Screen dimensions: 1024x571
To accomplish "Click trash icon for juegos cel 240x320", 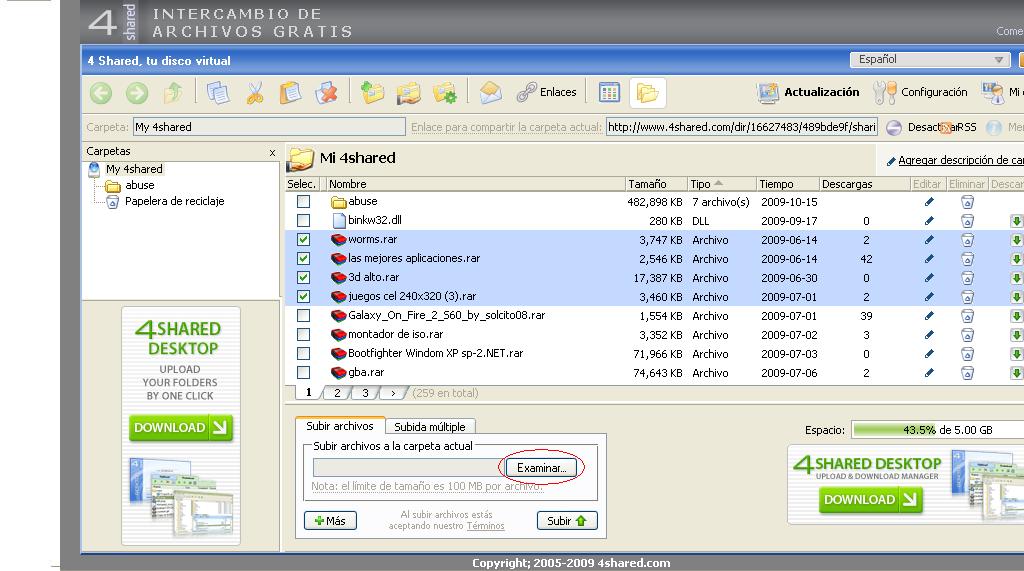I will (x=968, y=297).
